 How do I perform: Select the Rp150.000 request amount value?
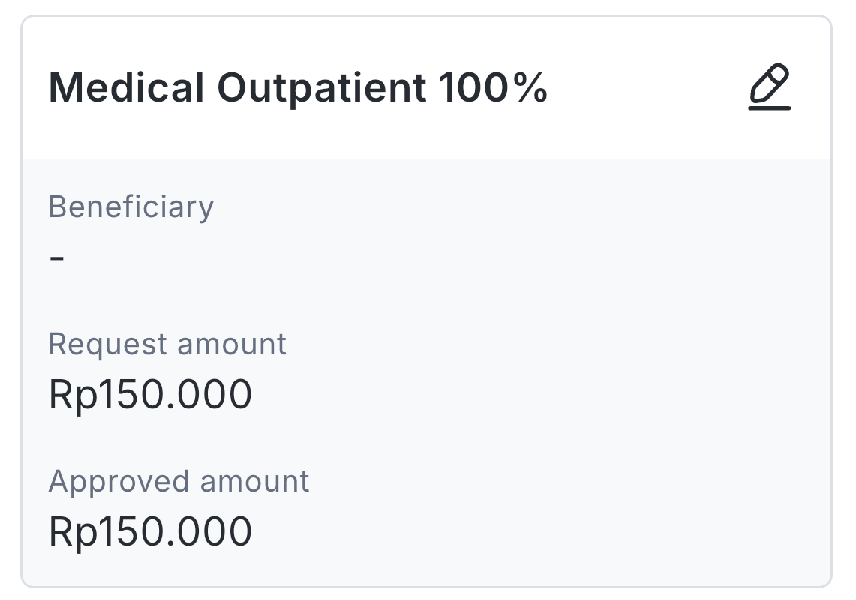coord(150,395)
